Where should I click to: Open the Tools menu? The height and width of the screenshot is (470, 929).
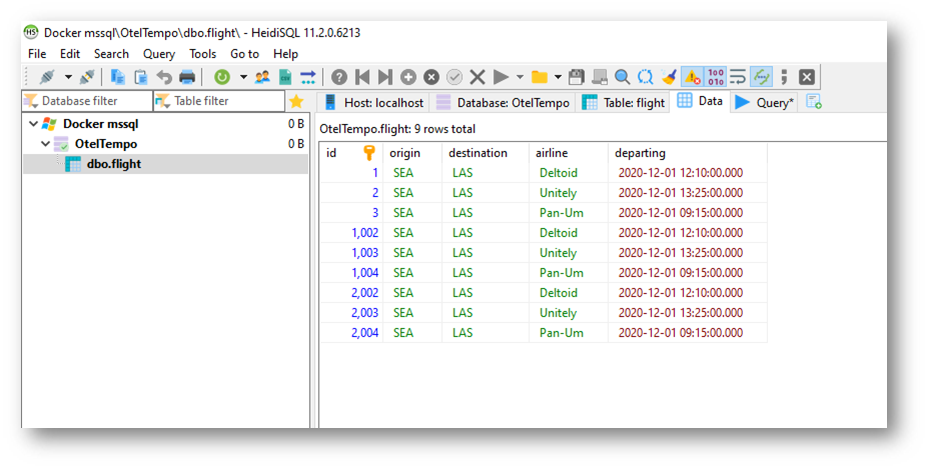(203, 54)
